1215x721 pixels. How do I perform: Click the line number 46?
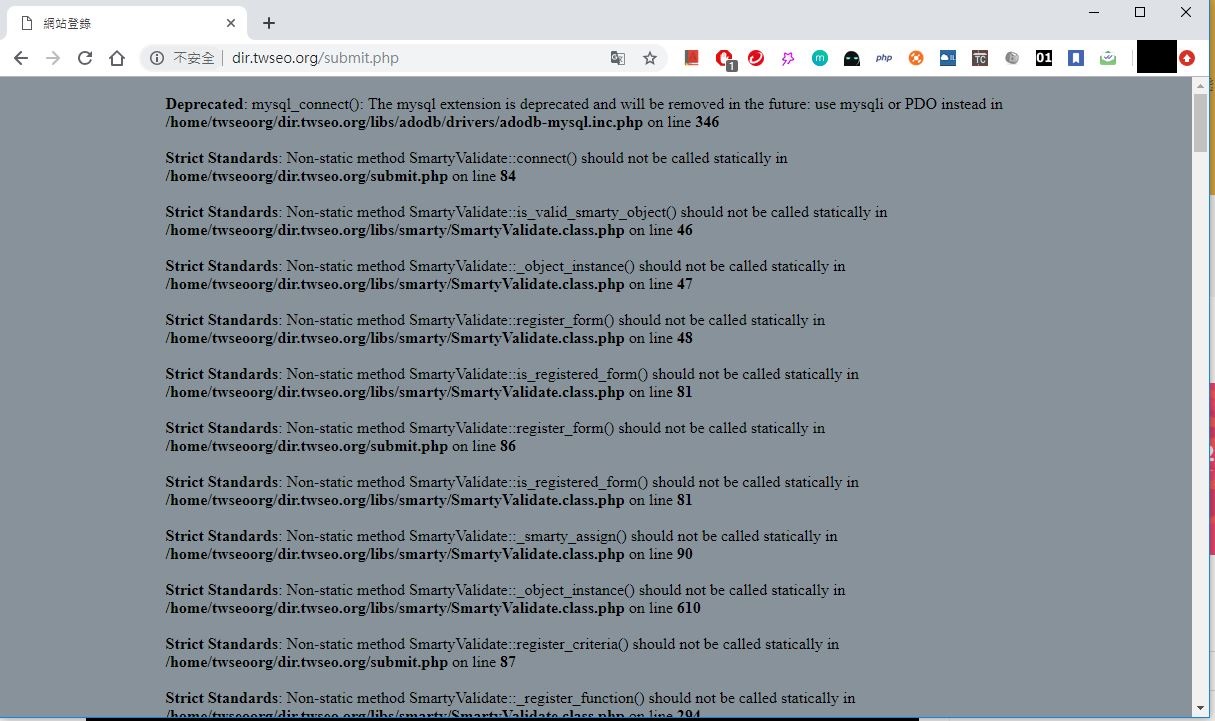pos(685,230)
